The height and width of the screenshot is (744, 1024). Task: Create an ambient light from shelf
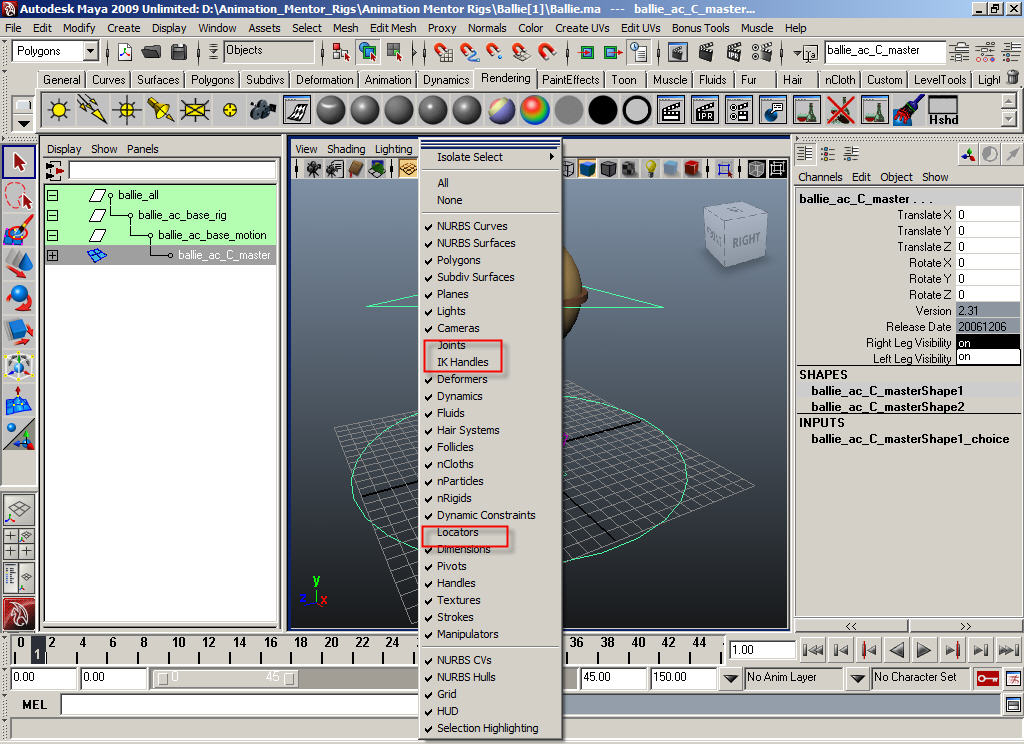coord(59,110)
